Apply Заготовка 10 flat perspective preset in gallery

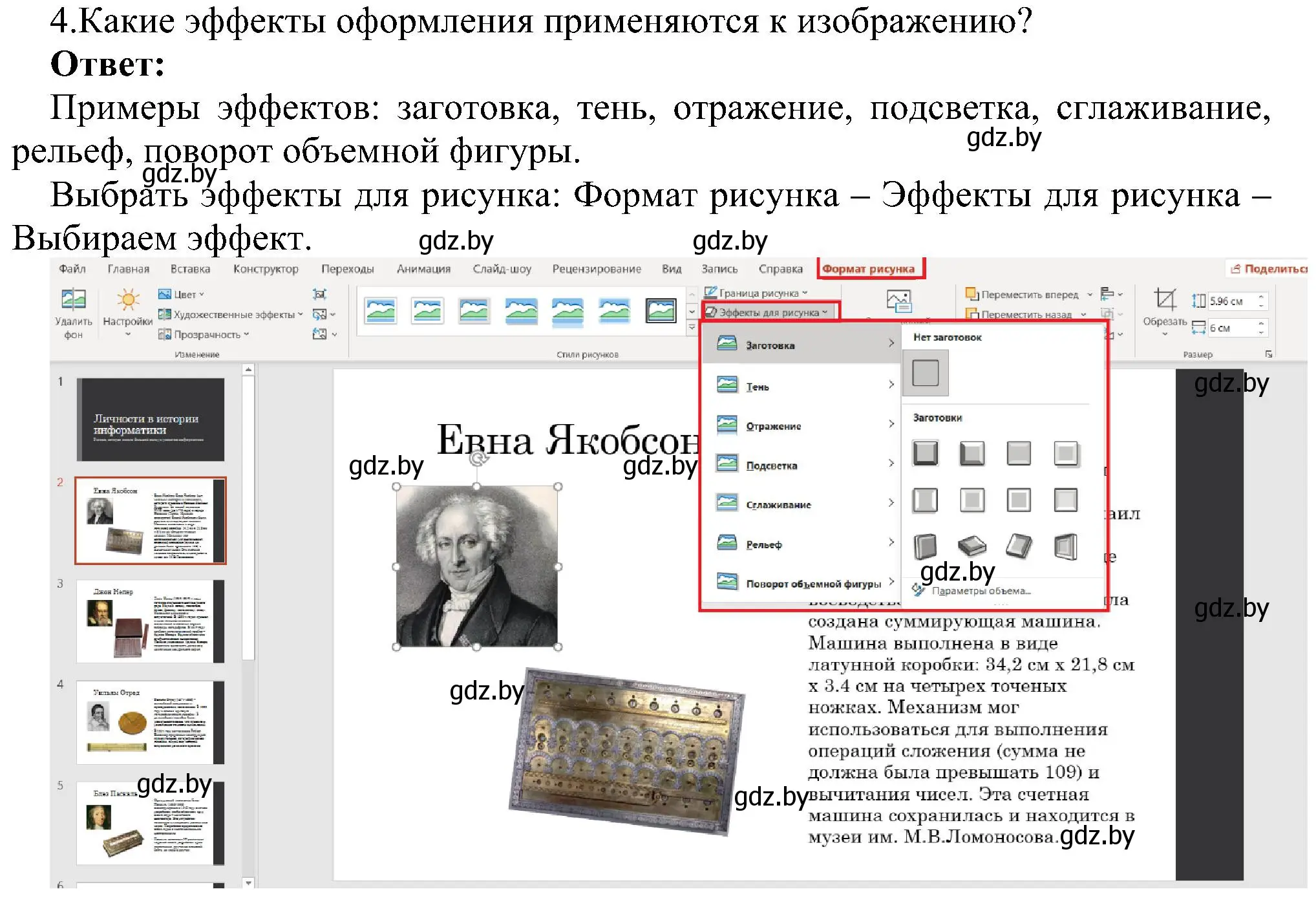click(x=971, y=546)
